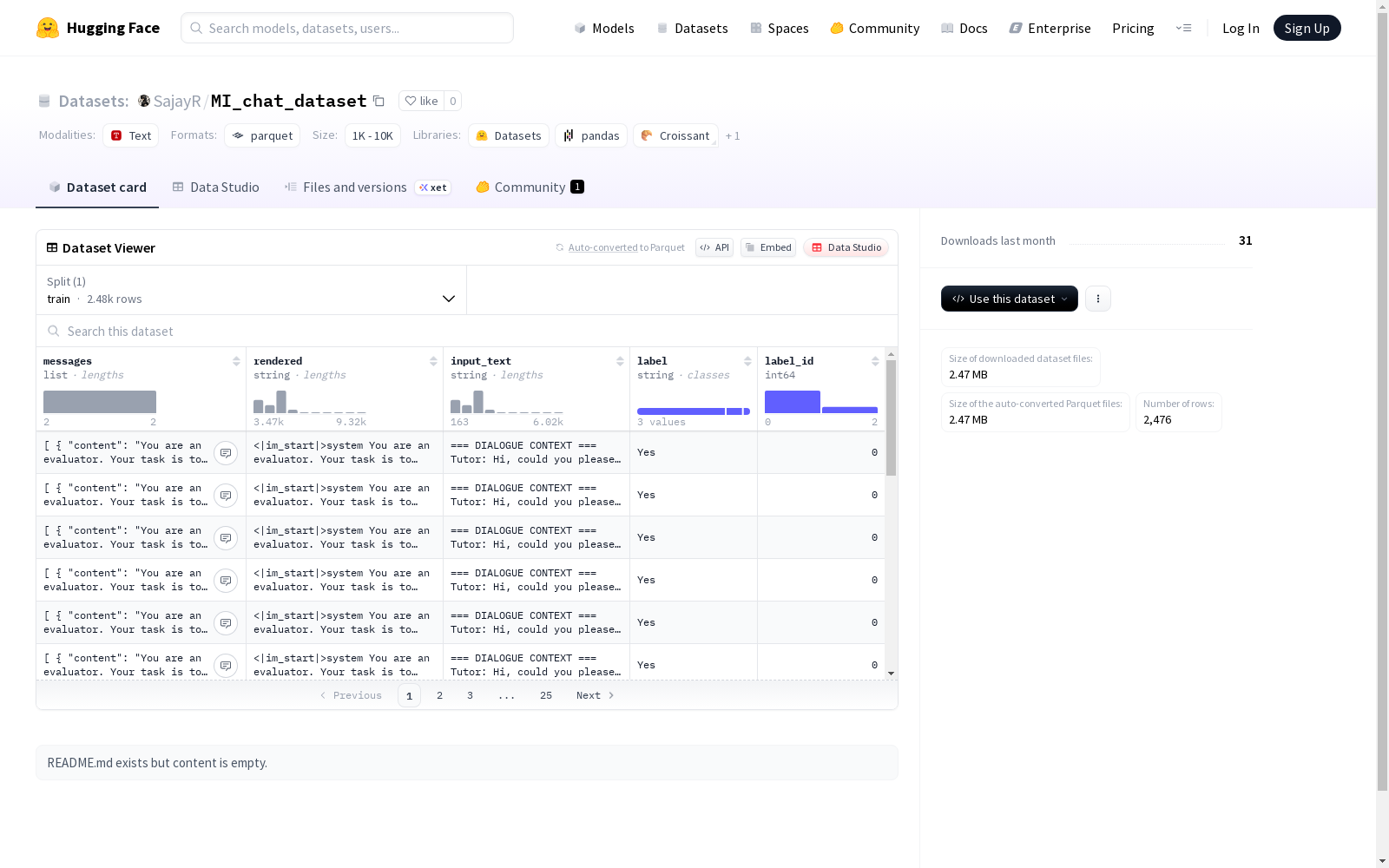Click first row rendered cell
The width and height of the screenshot is (1389, 868).
pos(345,452)
